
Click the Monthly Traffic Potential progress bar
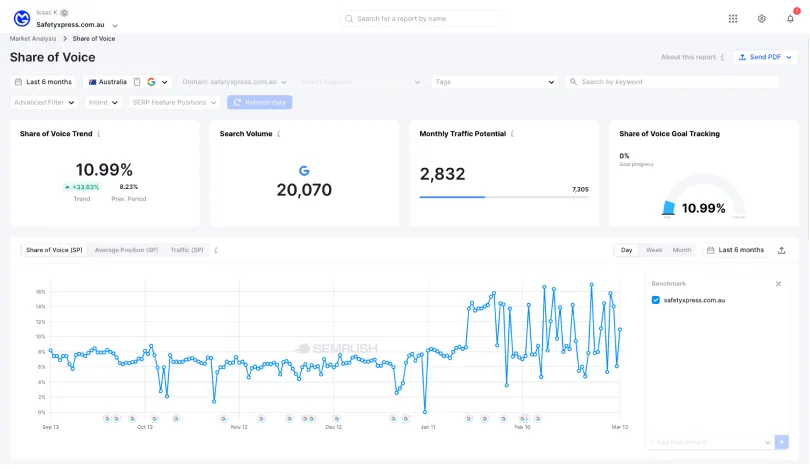tap(504, 197)
